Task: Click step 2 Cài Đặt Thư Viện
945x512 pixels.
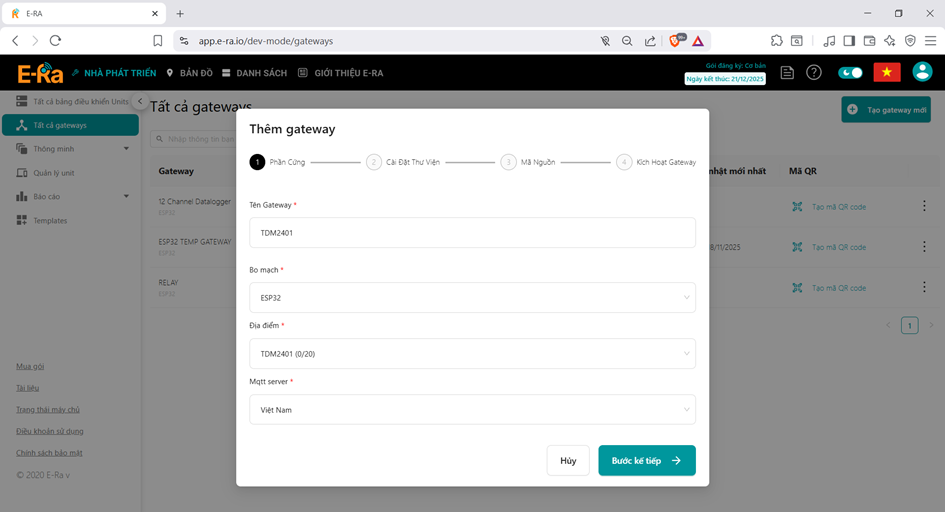Action: 404,162
